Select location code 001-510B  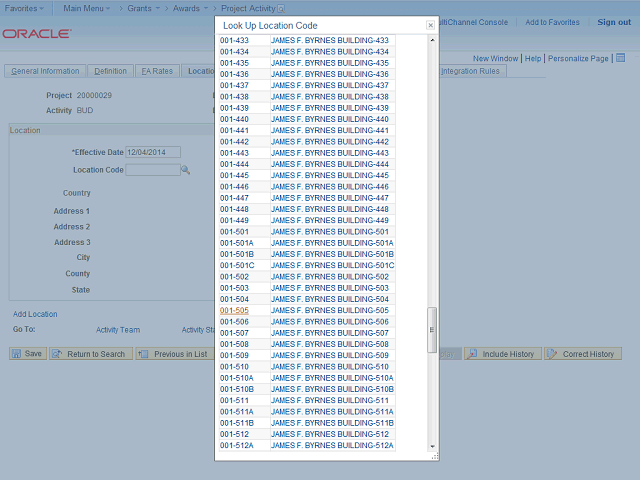pos(237,389)
